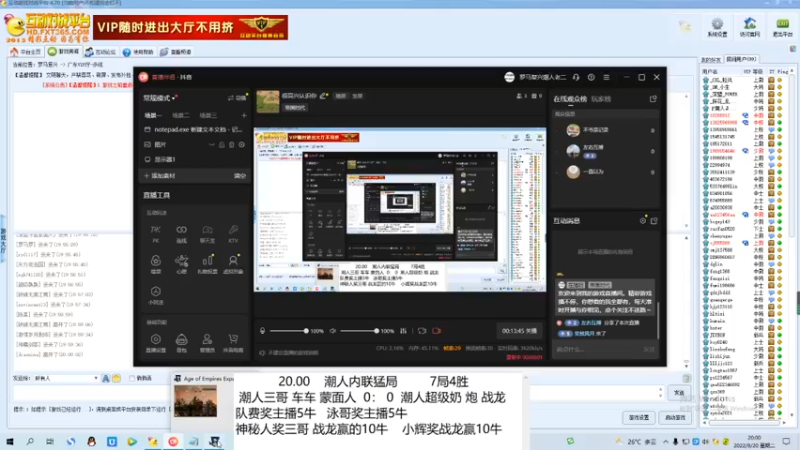Open 平台主页 tab in game platform
This screenshot has height=450, width=800.
pos(26,52)
